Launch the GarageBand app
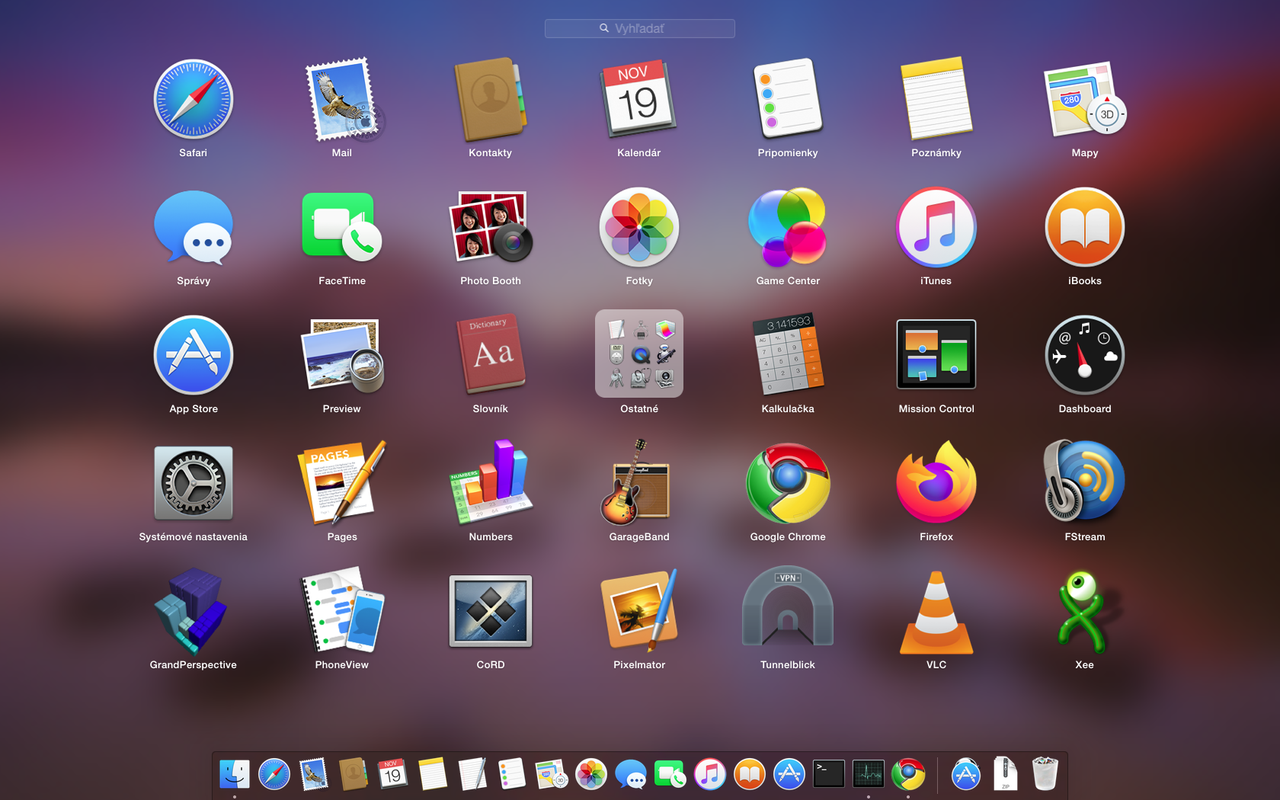 [x=639, y=483]
